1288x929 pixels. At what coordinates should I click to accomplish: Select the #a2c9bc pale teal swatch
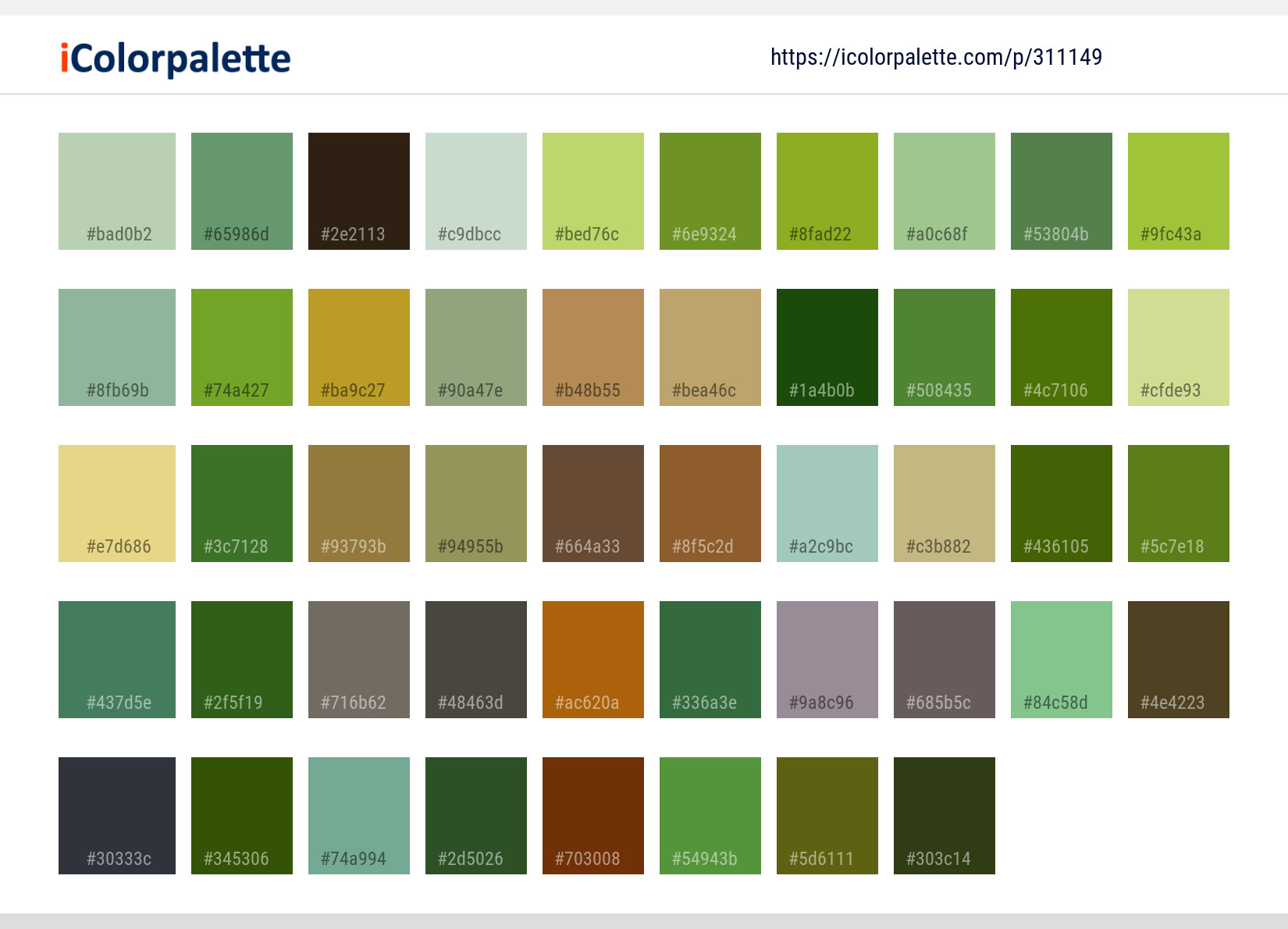[x=827, y=503]
